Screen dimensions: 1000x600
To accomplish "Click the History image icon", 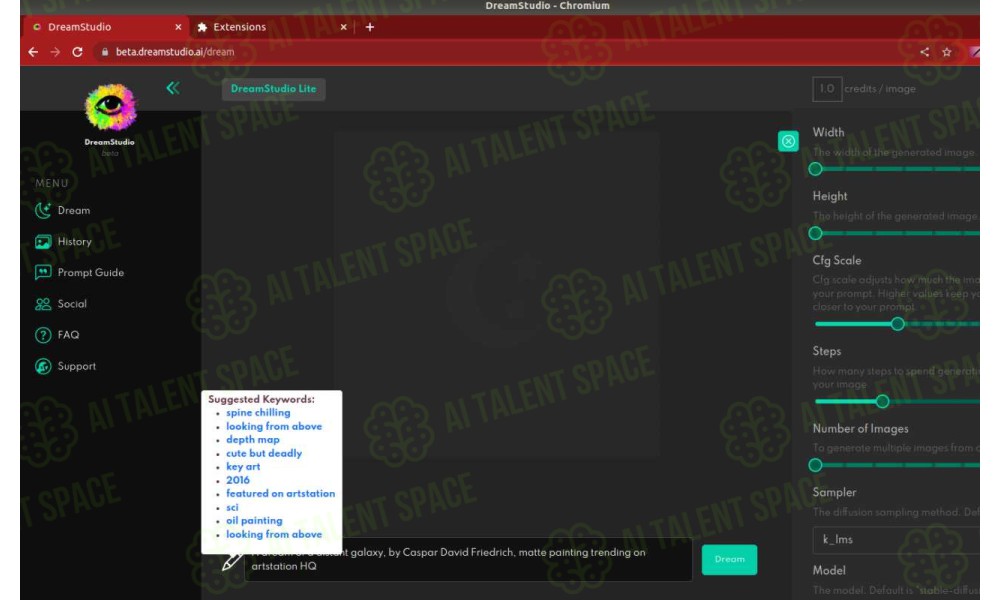I will coord(43,242).
